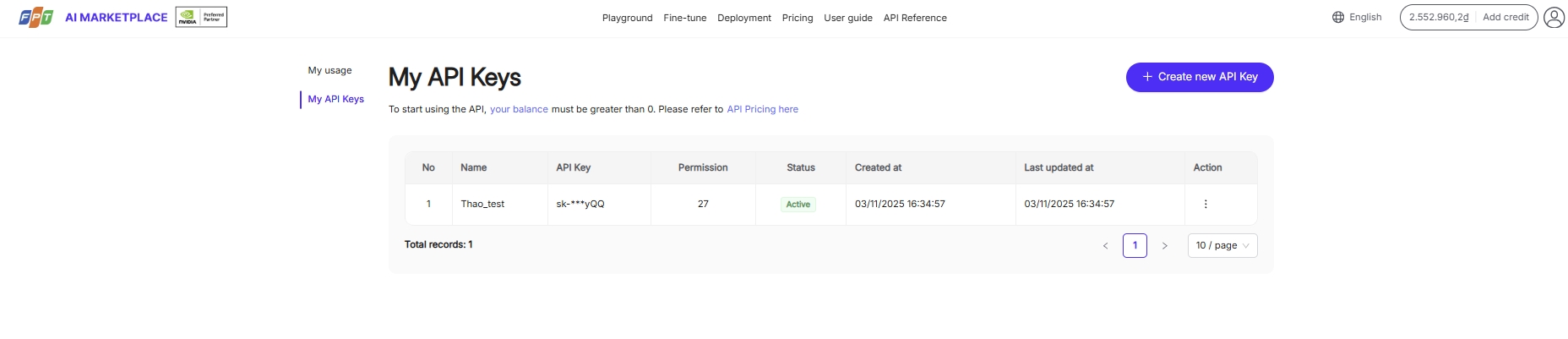
Task: Open the user profile avatar icon
Action: (1554, 18)
